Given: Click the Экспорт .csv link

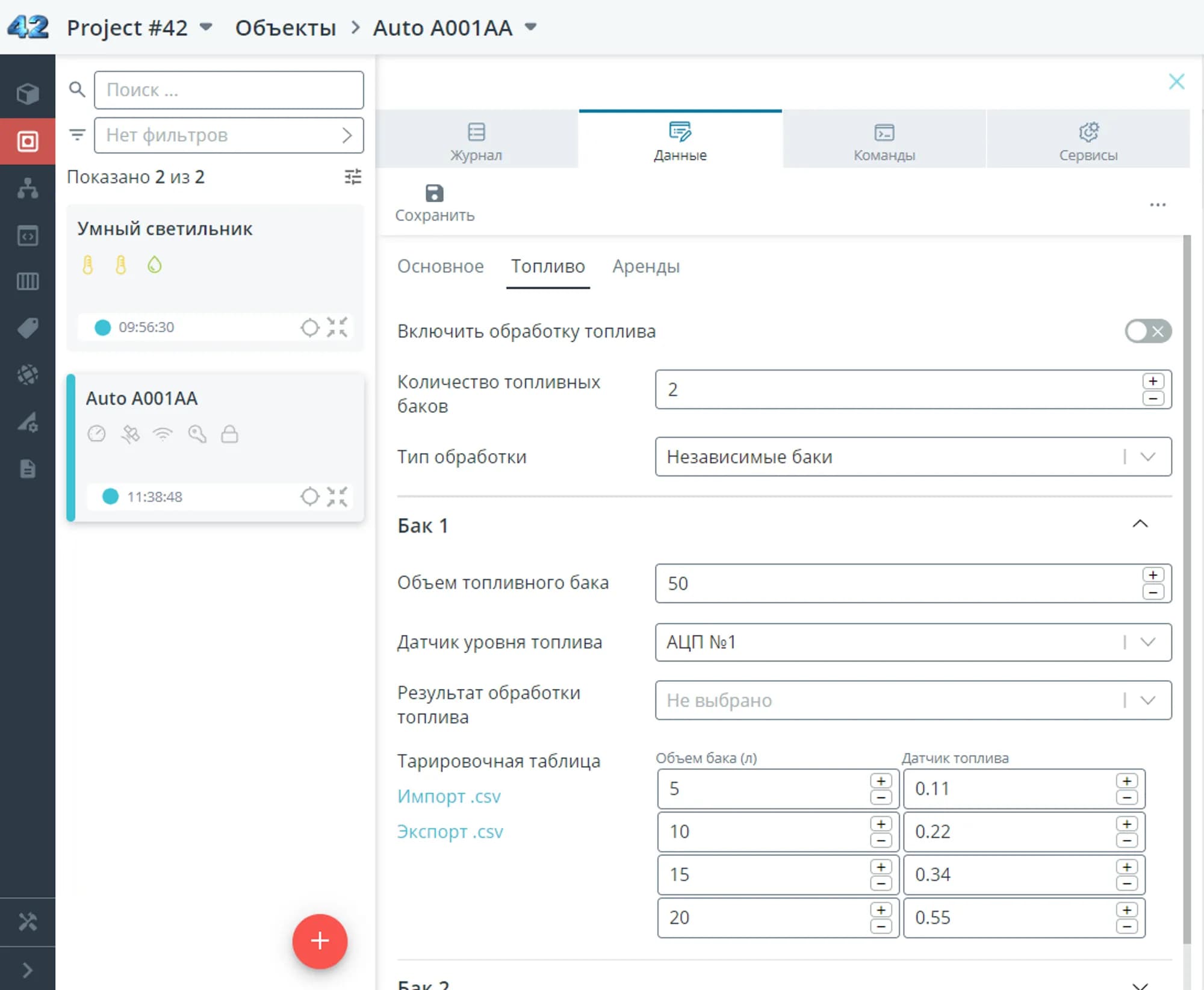Looking at the screenshot, I should (450, 832).
